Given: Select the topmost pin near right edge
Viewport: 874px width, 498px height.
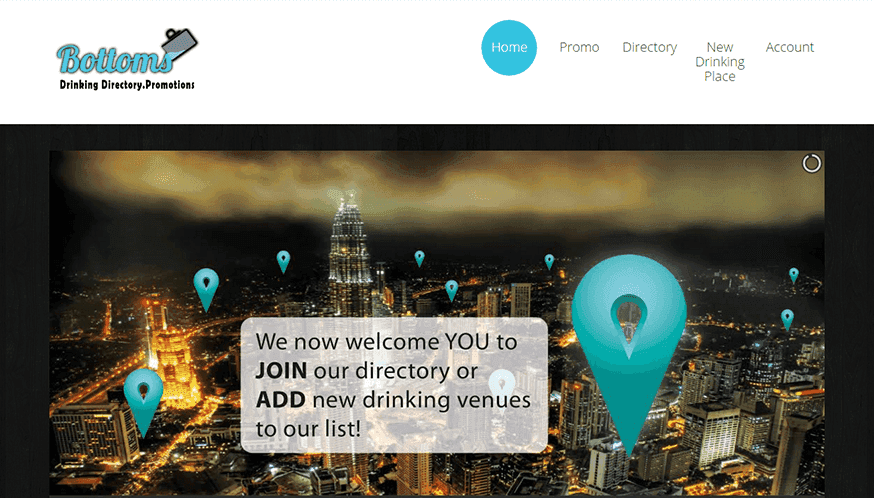Looking at the screenshot, I should click(x=794, y=275).
